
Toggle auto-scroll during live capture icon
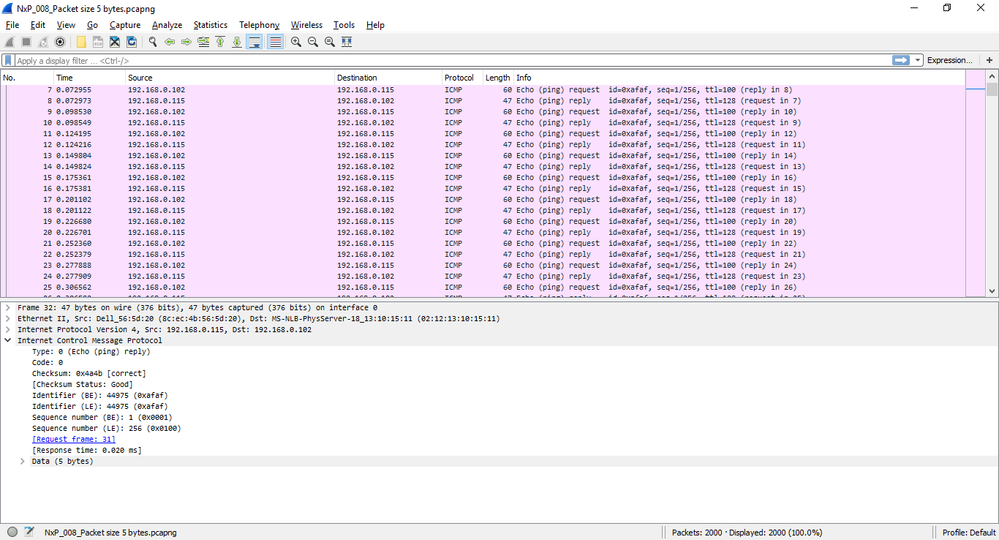tap(254, 42)
